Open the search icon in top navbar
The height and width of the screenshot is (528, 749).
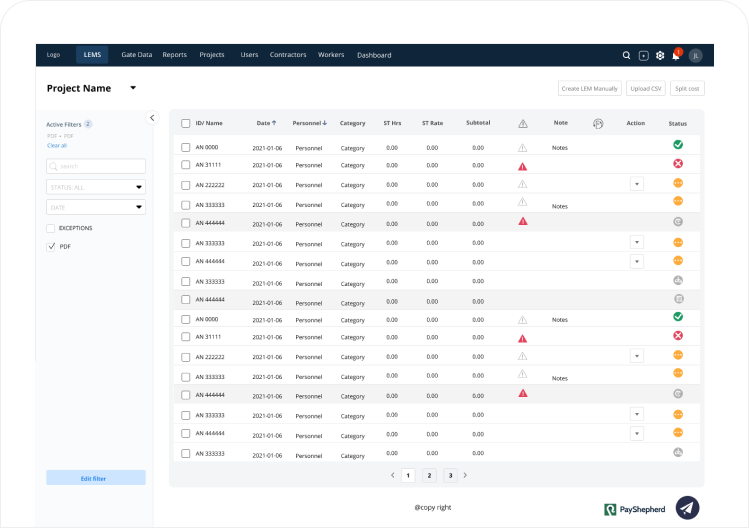pyautogui.click(x=626, y=56)
